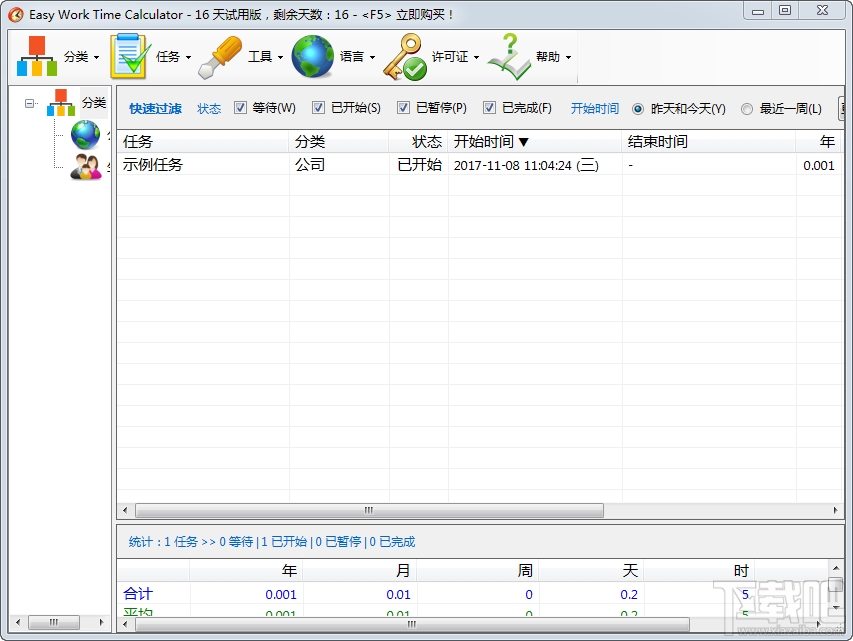
Task: Uncheck the 已开始(S) filter checkbox
Action: click(x=318, y=108)
